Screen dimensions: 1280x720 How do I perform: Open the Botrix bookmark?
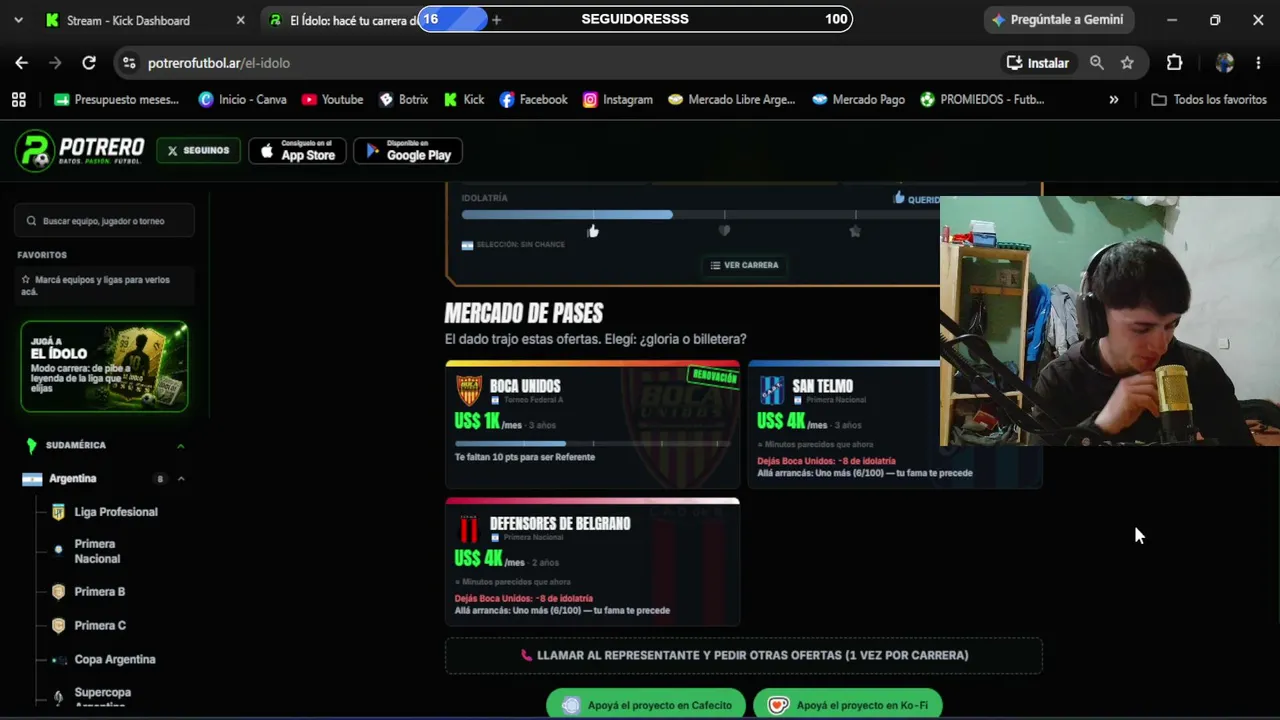pyautogui.click(x=403, y=100)
